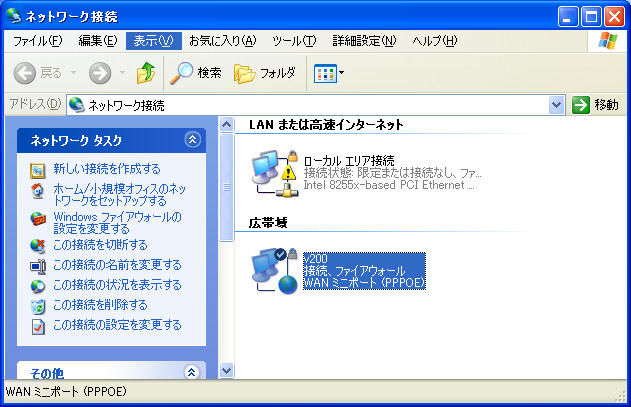631x407 pixels.
Task: Click the Windows firewall brick icon
Action: [38, 219]
